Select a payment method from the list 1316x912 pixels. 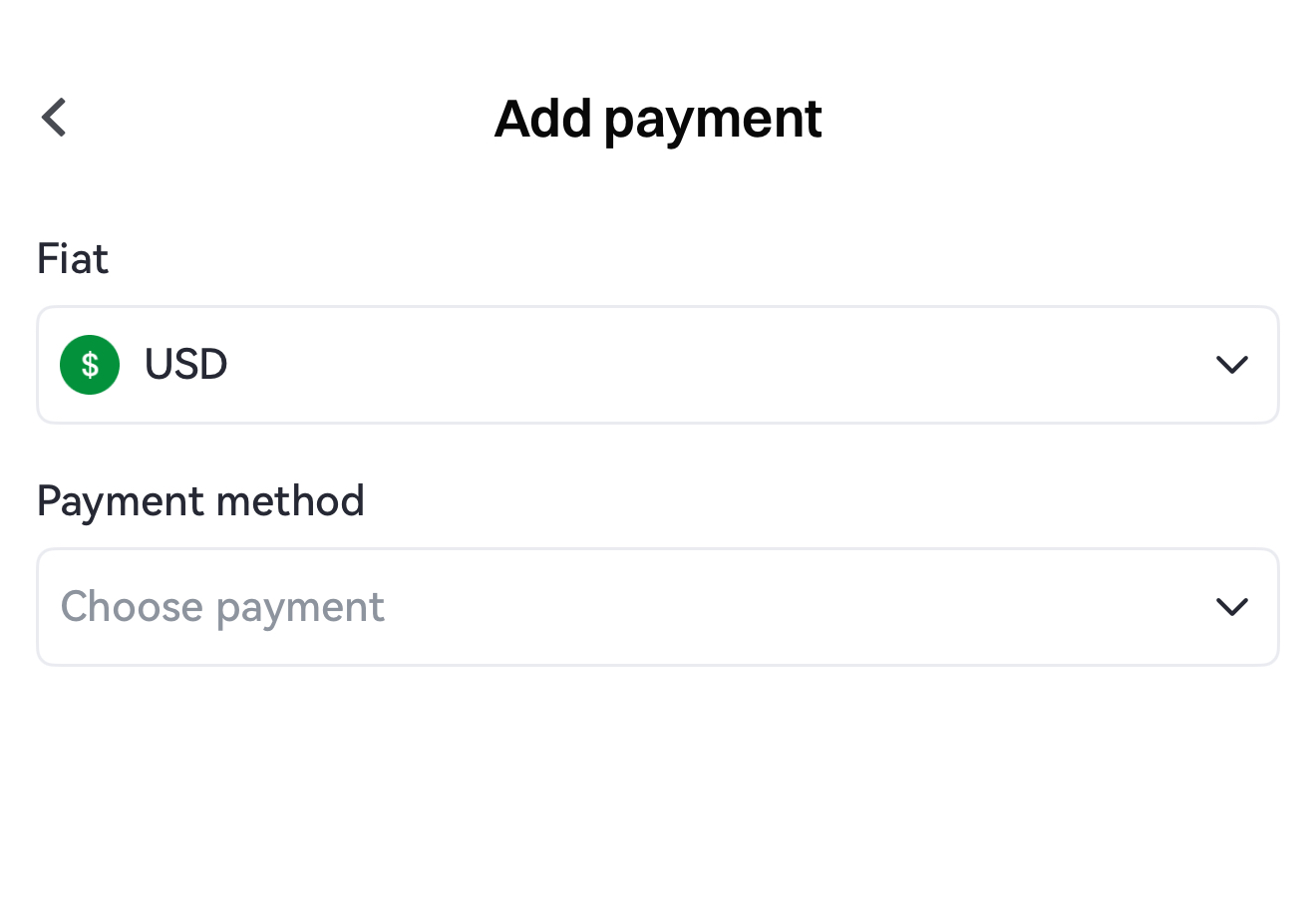(658, 607)
